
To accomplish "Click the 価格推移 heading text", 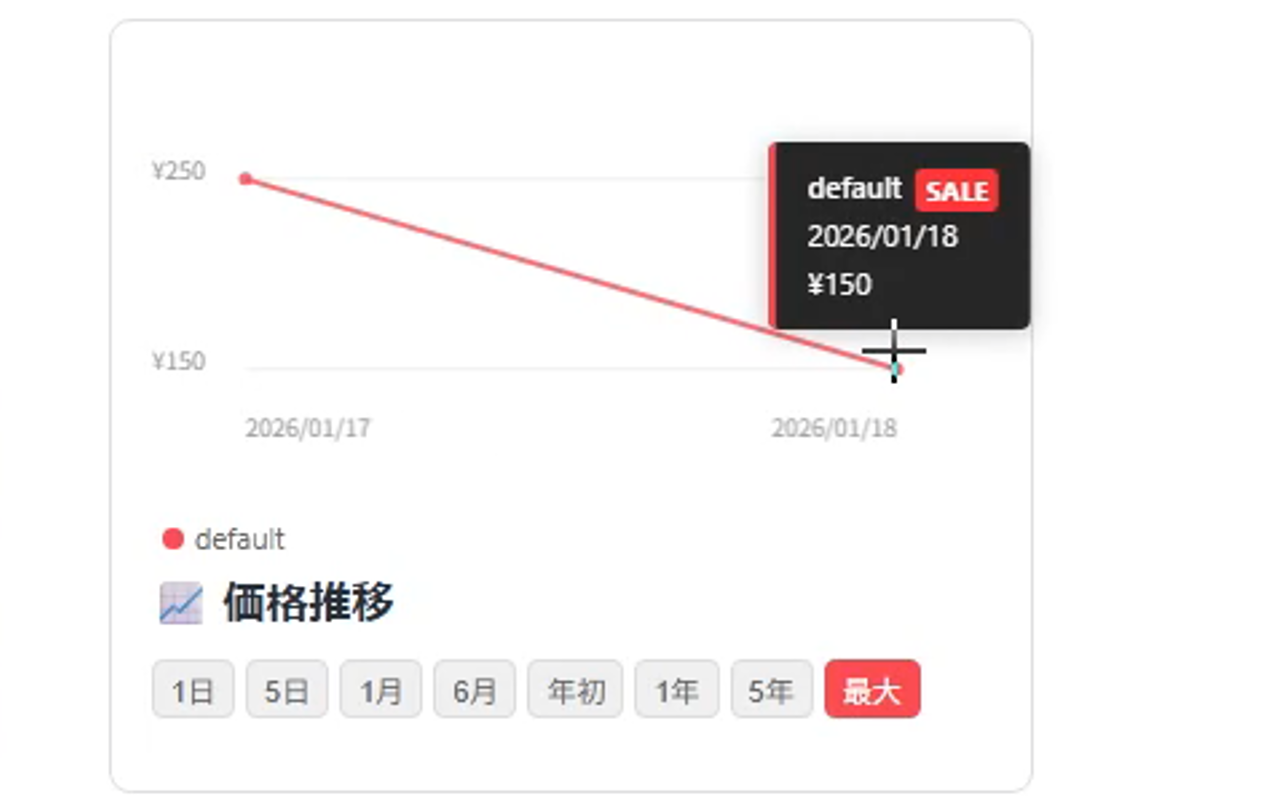I will point(309,603).
